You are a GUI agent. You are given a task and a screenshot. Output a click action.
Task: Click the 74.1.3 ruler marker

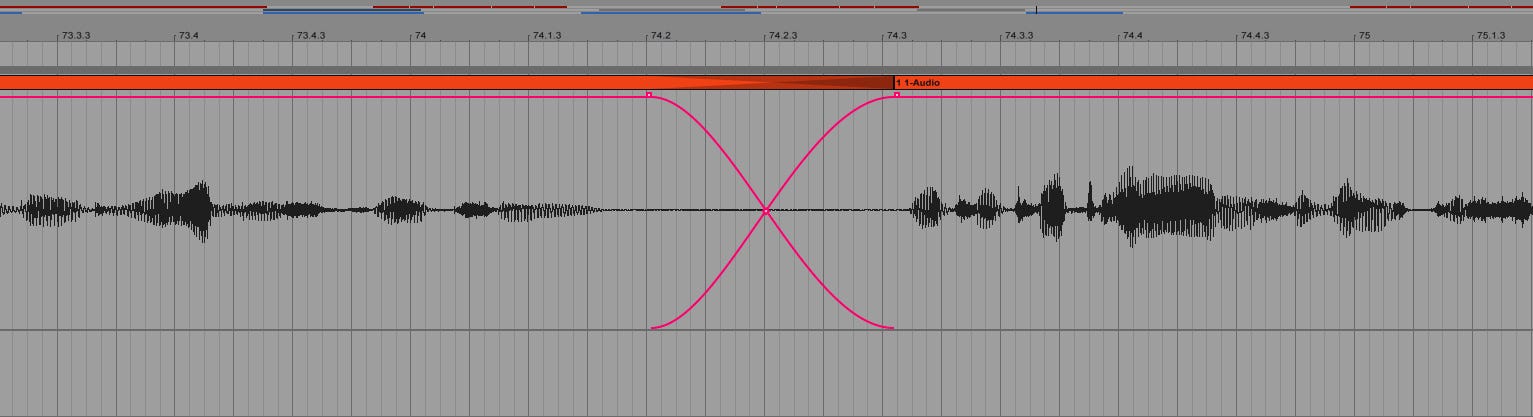tap(547, 35)
